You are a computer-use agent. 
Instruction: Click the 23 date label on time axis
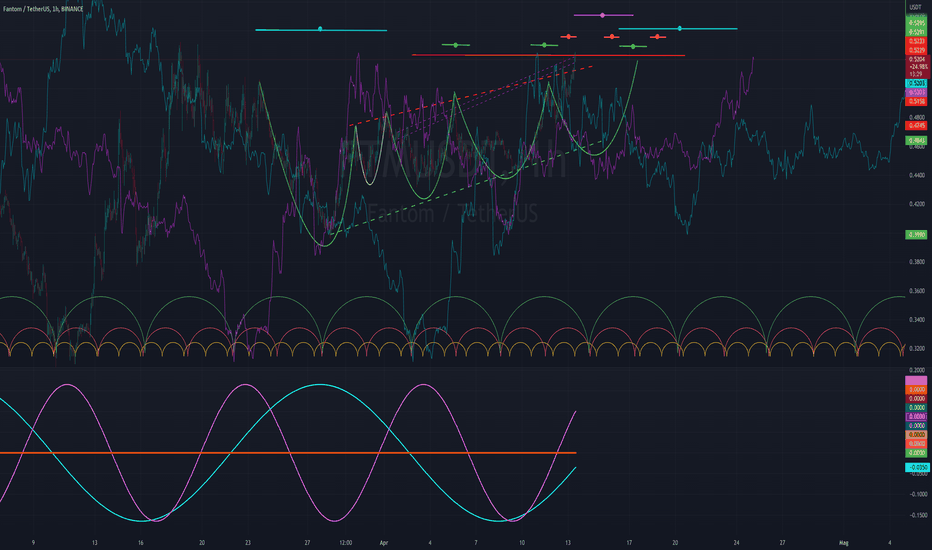click(x=248, y=543)
